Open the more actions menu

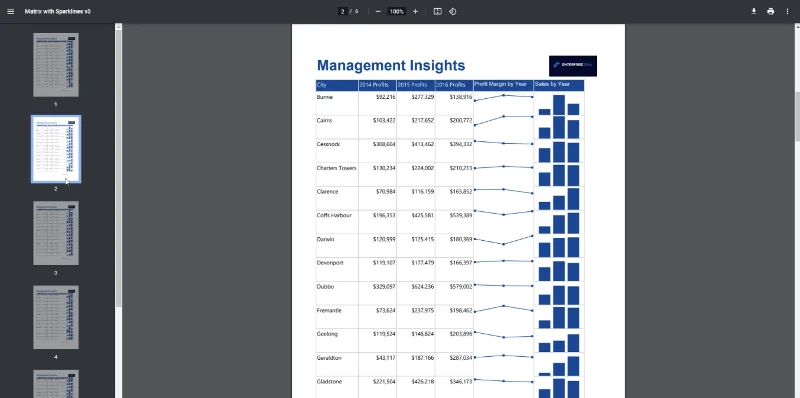pos(787,11)
